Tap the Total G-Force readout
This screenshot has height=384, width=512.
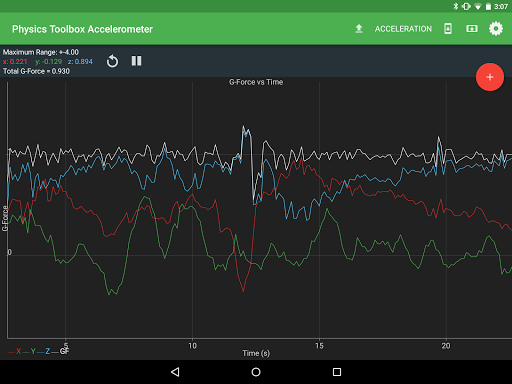(x=36, y=71)
